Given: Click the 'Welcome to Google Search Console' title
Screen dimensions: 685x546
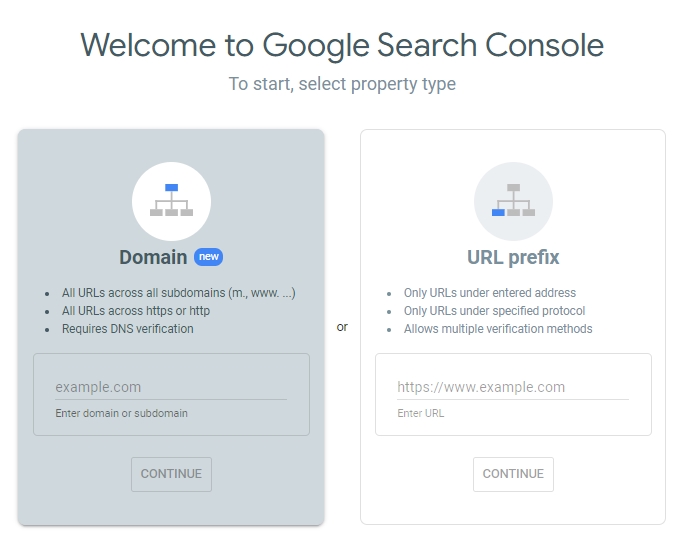Looking at the screenshot, I should (x=342, y=45).
